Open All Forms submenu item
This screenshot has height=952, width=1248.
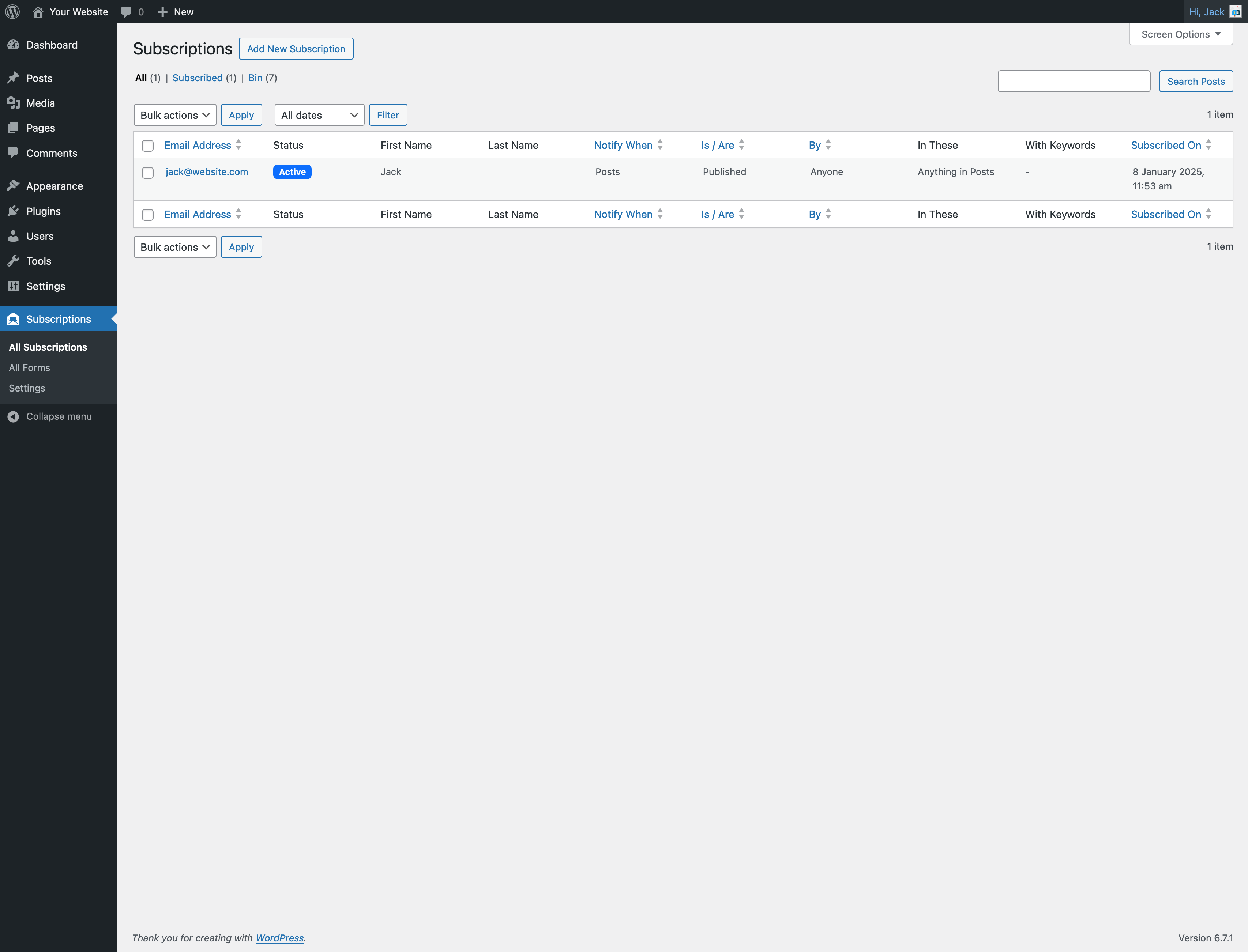[30, 368]
